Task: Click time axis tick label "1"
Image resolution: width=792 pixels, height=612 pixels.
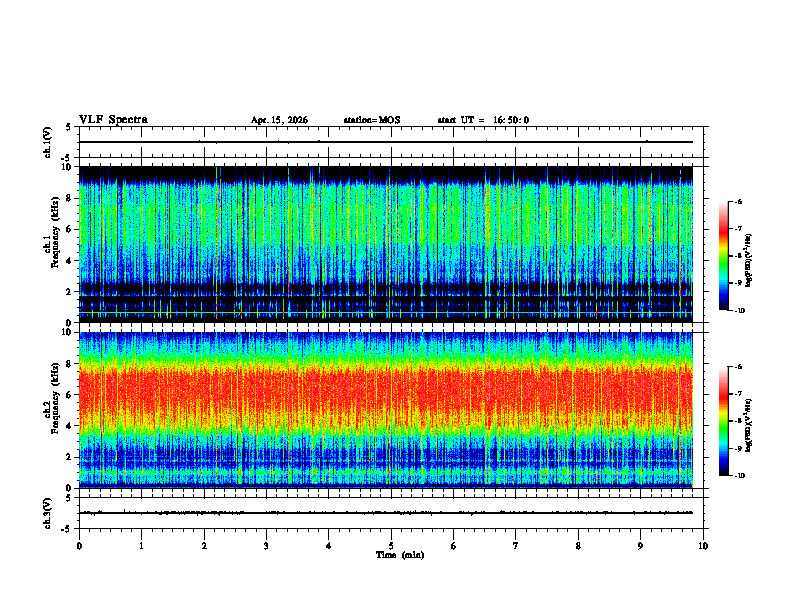Action: click(141, 546)
